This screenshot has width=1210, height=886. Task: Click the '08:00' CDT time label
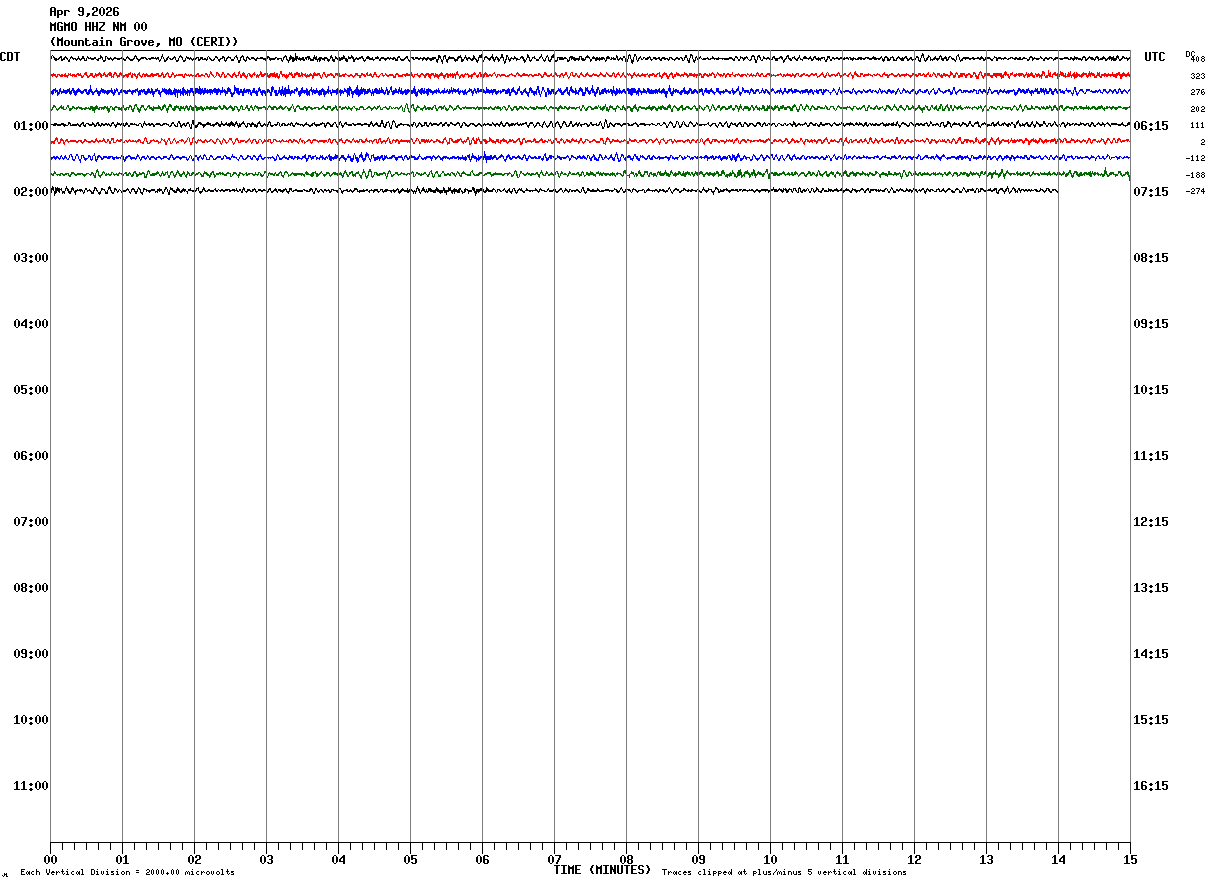31,588
